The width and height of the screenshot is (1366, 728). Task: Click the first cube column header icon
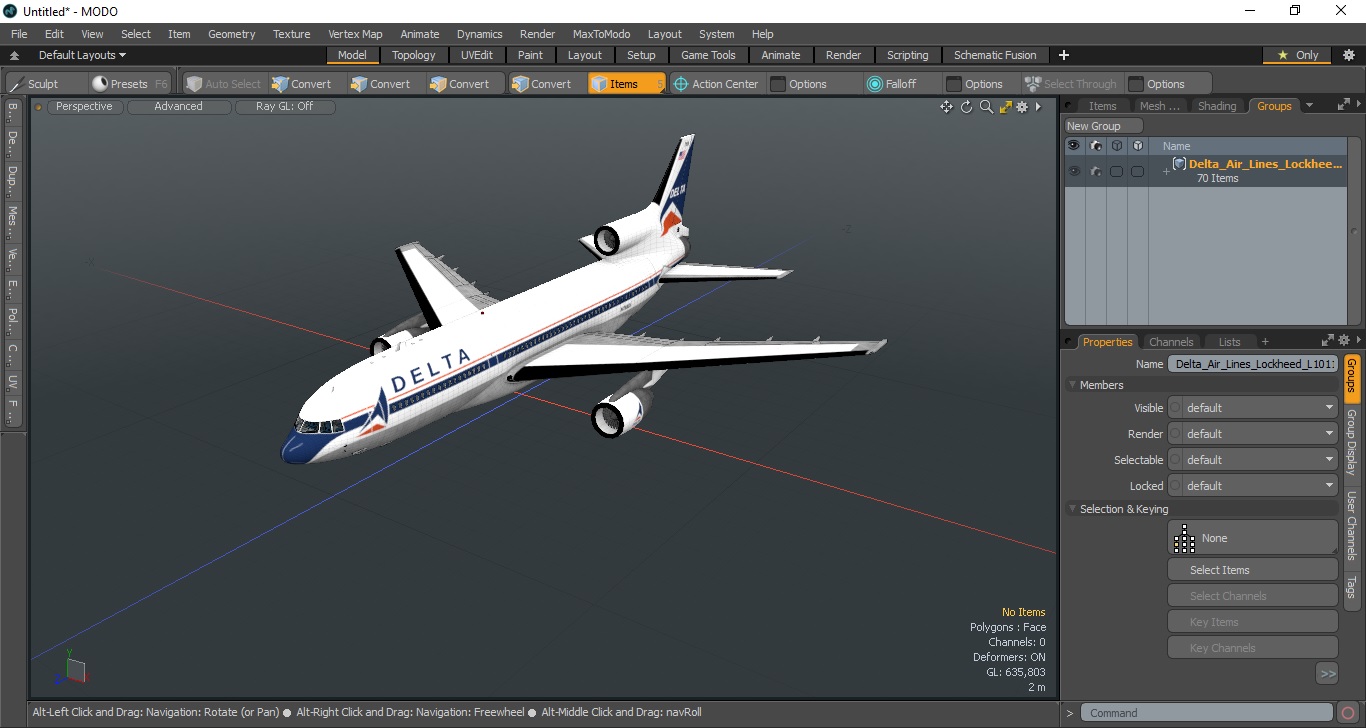tap(1117, 146)
